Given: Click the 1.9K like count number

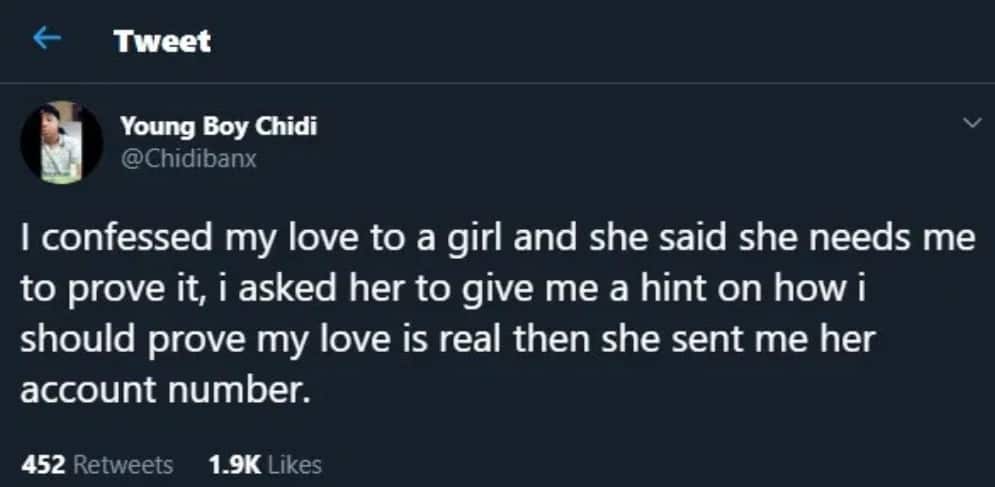Looking at the screenshot, I should coord(235,464).
